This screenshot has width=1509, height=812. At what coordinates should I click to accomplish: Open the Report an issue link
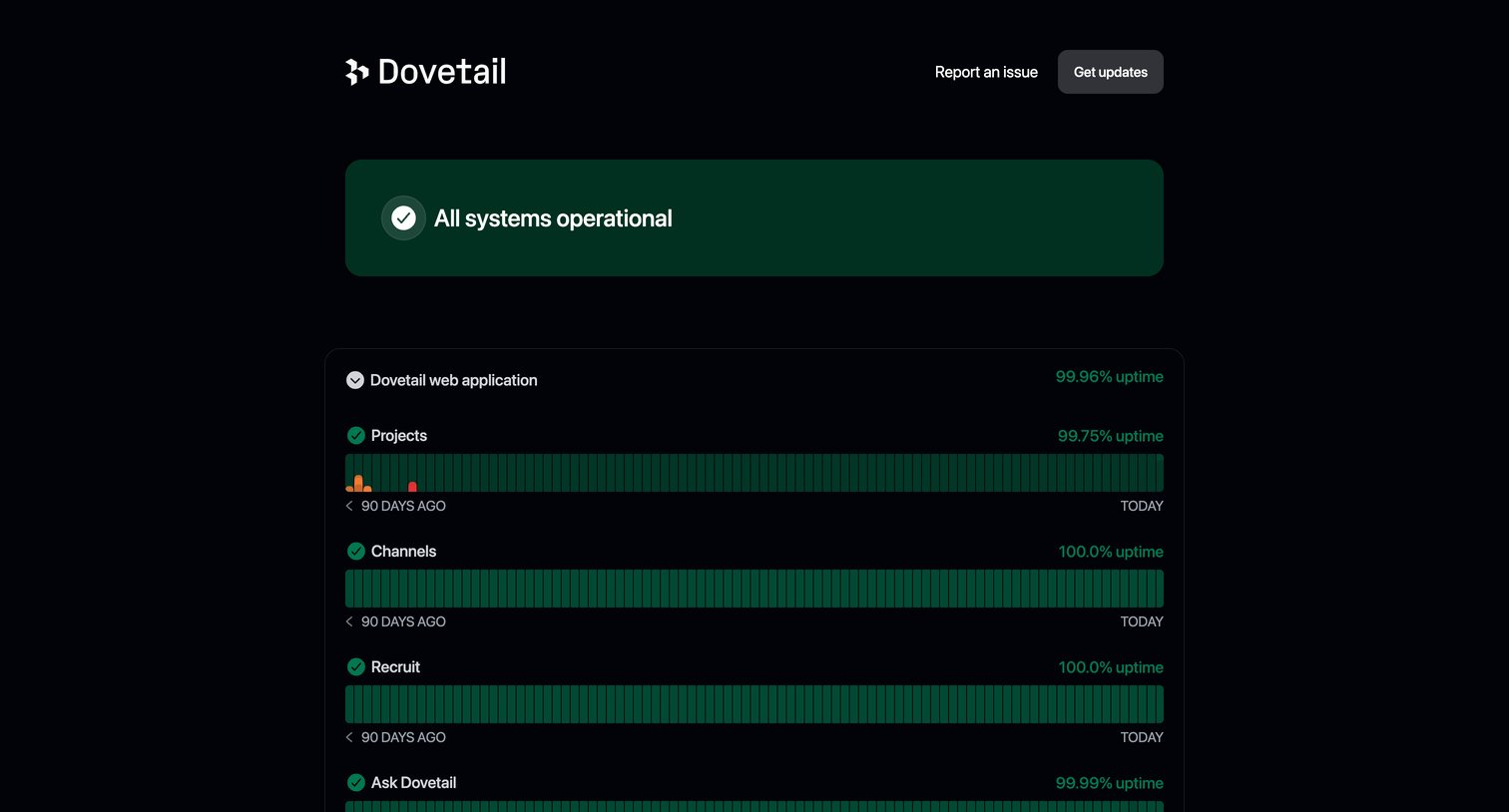986,72
